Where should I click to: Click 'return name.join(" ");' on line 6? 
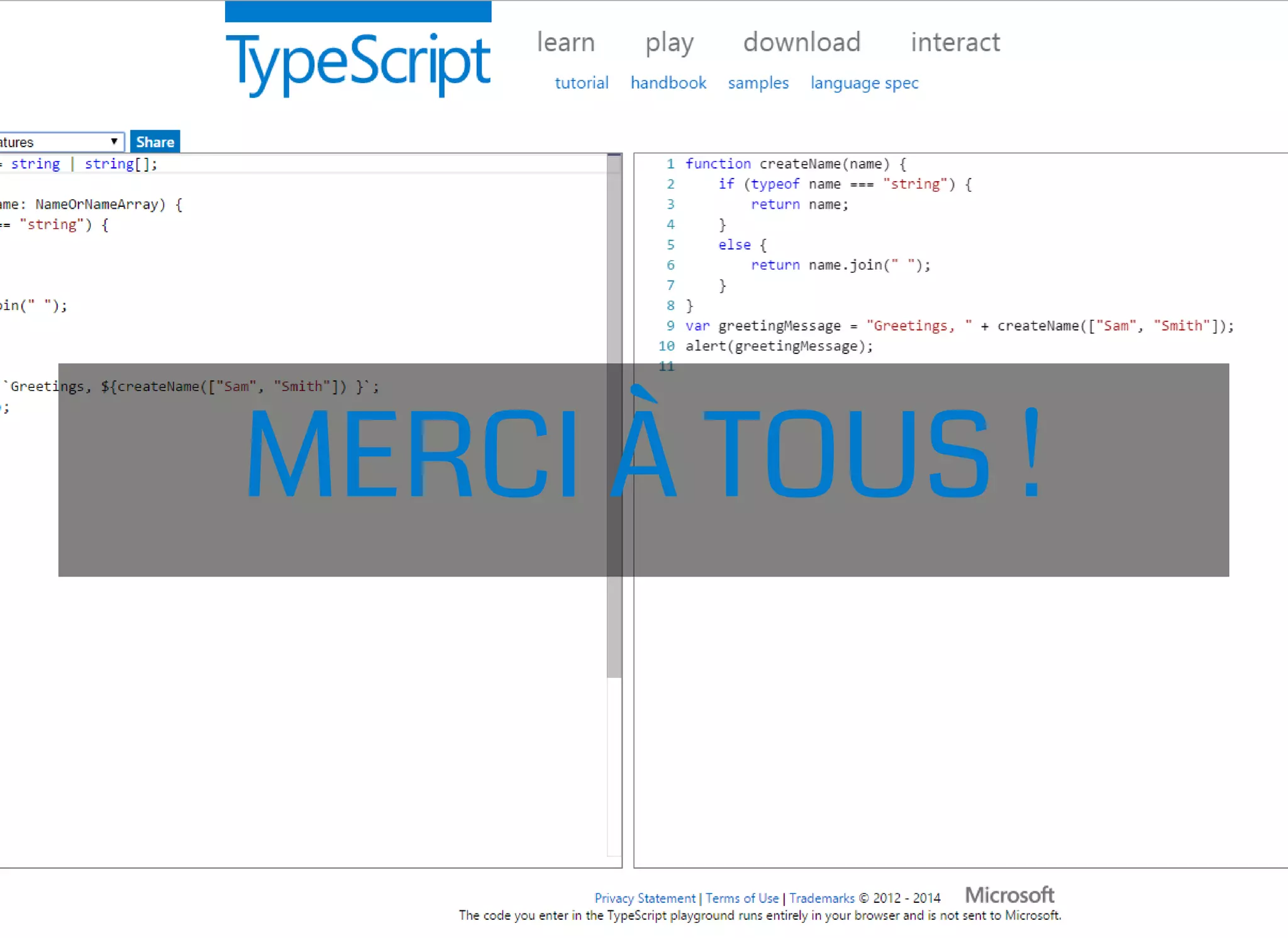point(840,265)
